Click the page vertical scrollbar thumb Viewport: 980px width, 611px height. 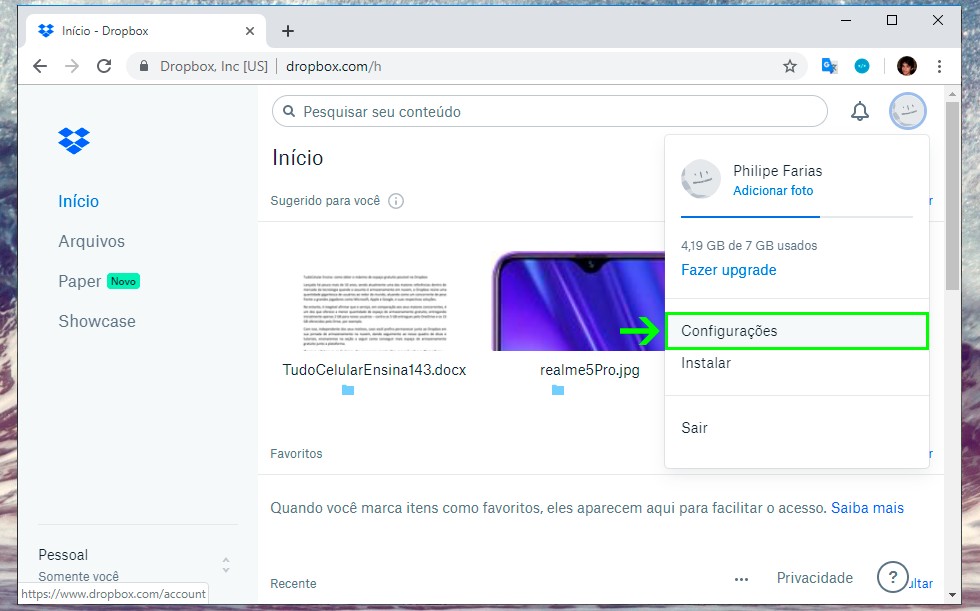(x=952, y=196)
